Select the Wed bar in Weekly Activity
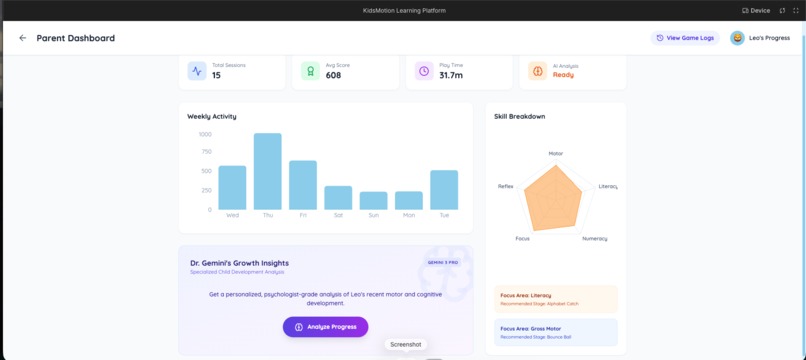 click(x=232, y=188)
